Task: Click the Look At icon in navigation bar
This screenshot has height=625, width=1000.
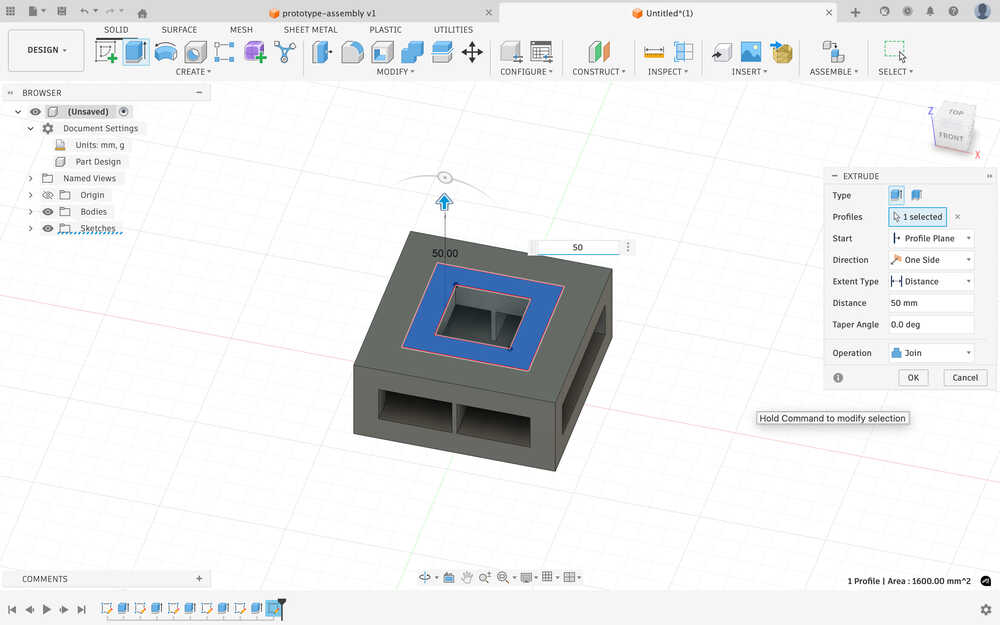Action: [448, 577]
